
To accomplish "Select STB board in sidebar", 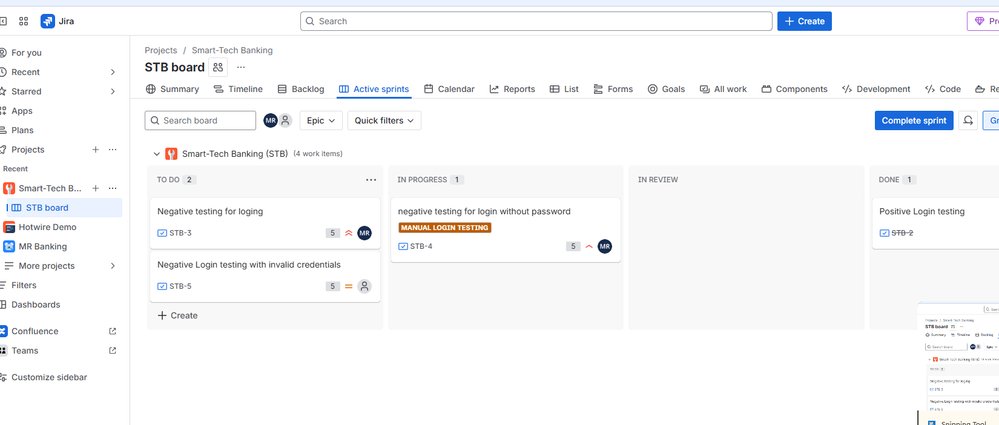I will 64,208.
